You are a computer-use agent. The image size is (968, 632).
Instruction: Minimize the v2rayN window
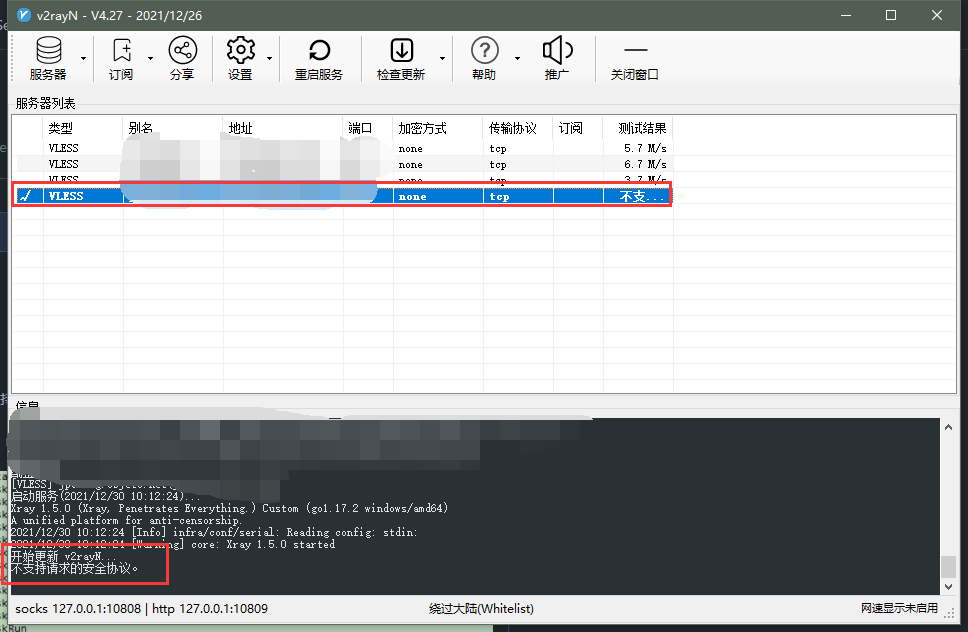(x=846, y=15)
